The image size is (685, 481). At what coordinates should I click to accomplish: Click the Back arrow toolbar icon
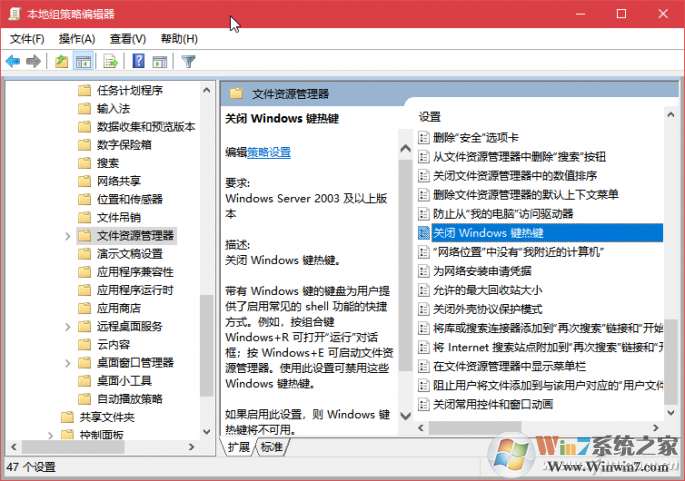tap(13, 62)
